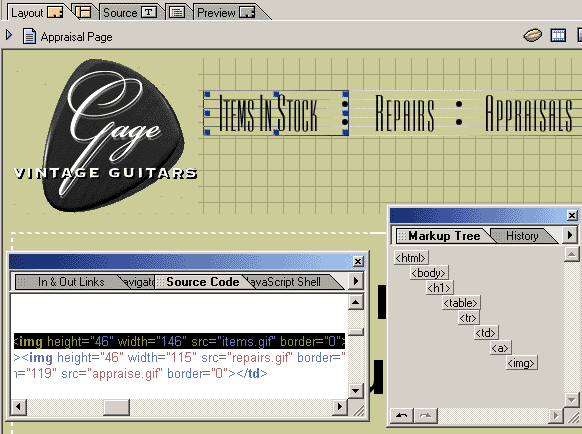This screenshot has height=434, width=582.
Task: Open the Source Code palette flyout menu arrow
Action: 356,281
